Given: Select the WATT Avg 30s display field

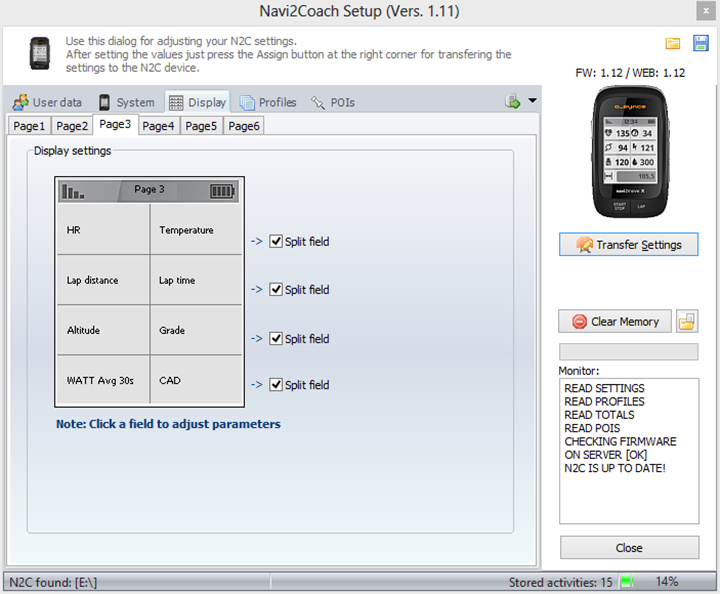Looking at the screenshot, I should tap(103, 380).
